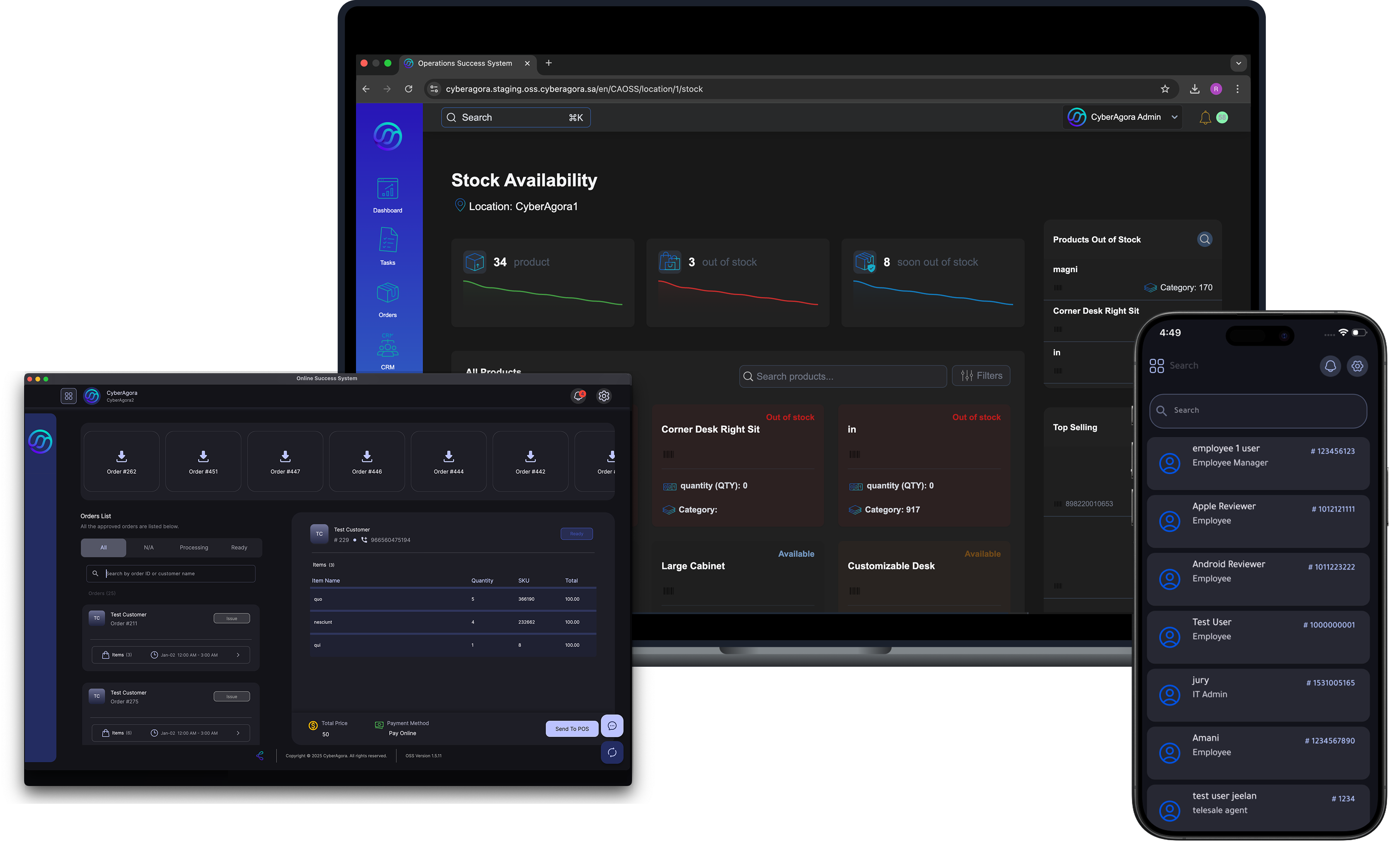Click the notification bell beside CyberAgora Admin
Viewport: 1400px width, 851px height.
[1205, 118]
